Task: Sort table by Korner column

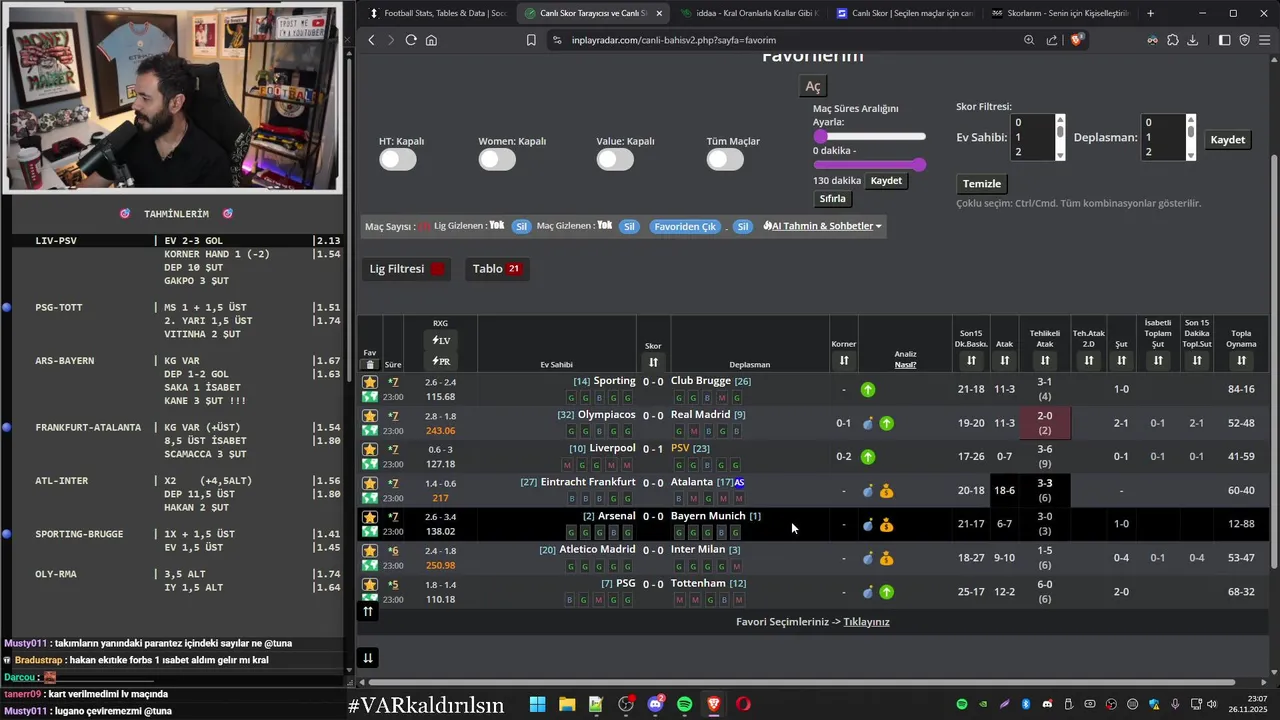Action: (x=844, y=360)
